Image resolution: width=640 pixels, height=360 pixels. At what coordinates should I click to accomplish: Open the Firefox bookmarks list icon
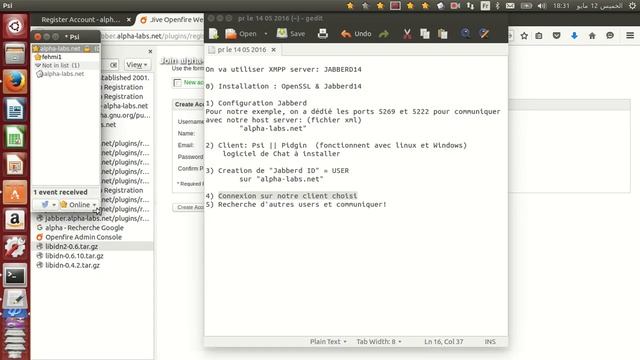[x=539, y=36]
